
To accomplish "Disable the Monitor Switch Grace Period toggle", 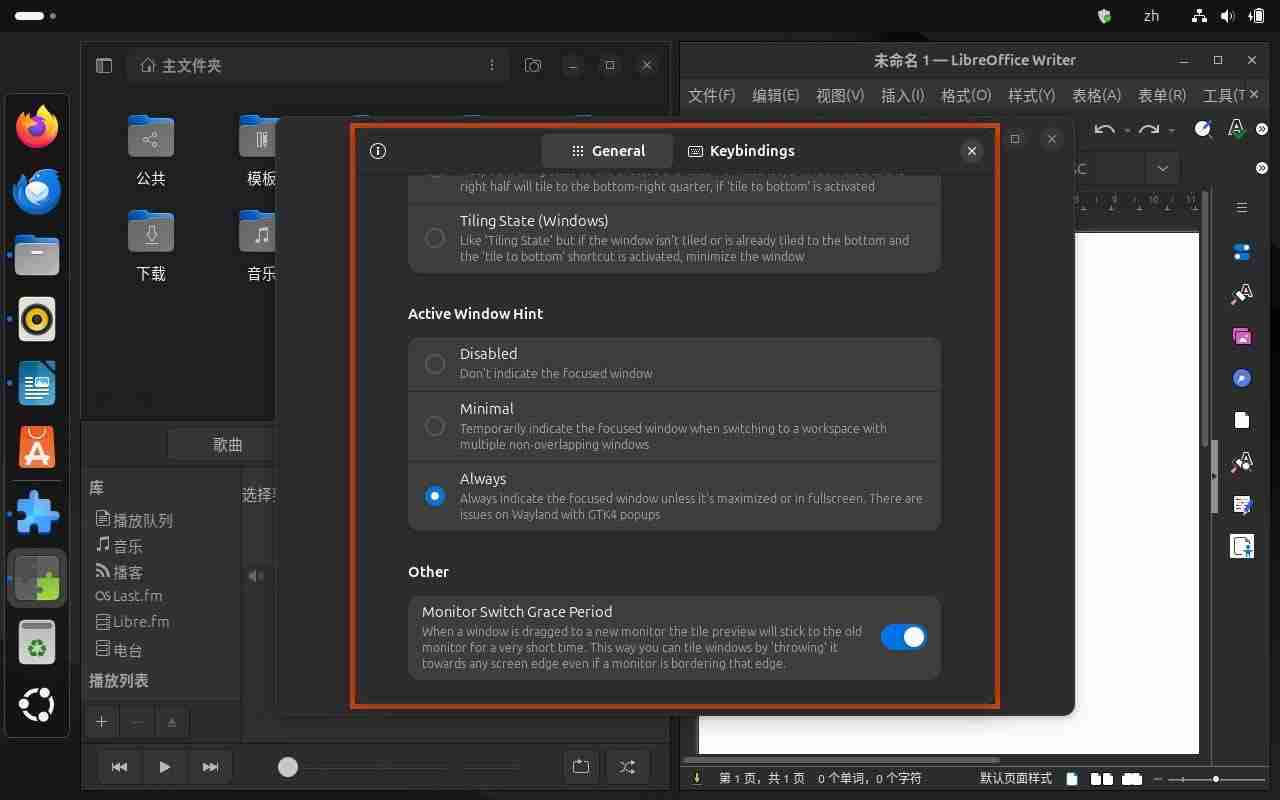I will pos(903,637).
